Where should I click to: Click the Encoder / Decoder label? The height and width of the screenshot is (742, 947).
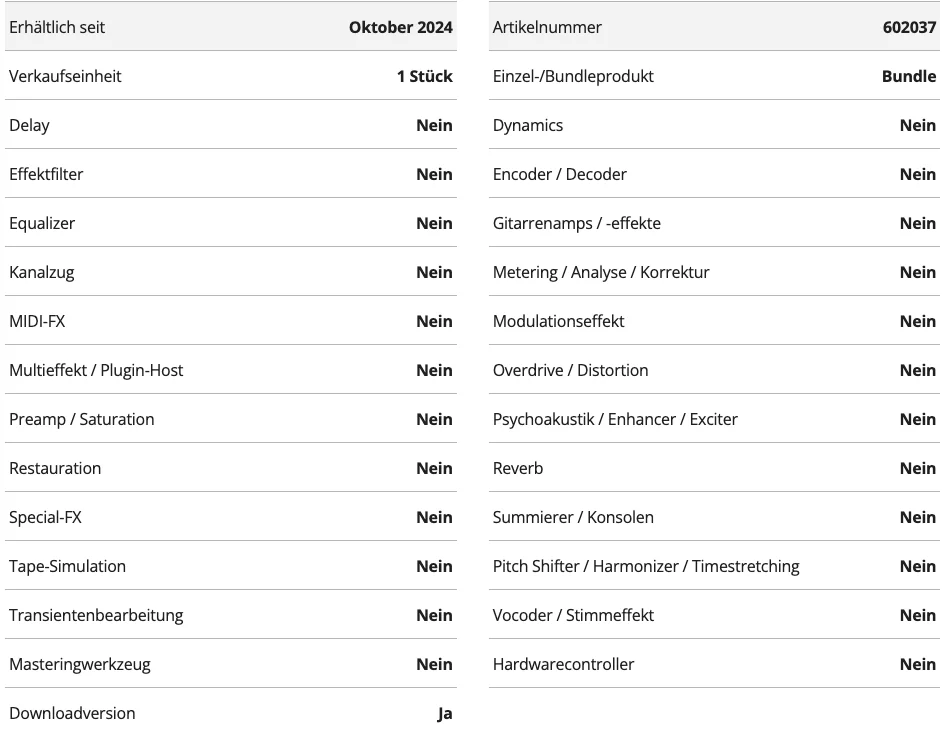(x=560, y=174)
